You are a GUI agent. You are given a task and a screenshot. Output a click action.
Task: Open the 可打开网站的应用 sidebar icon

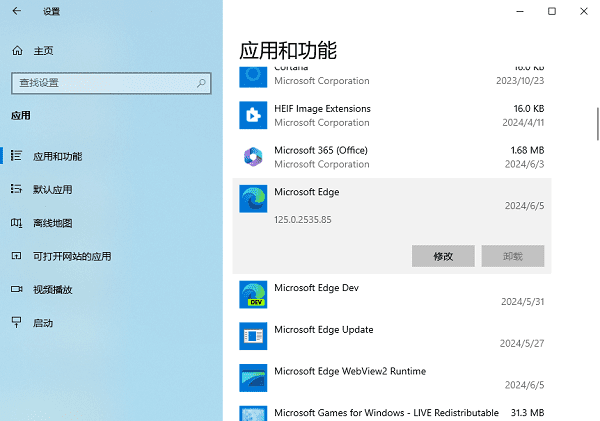(16, 256)
